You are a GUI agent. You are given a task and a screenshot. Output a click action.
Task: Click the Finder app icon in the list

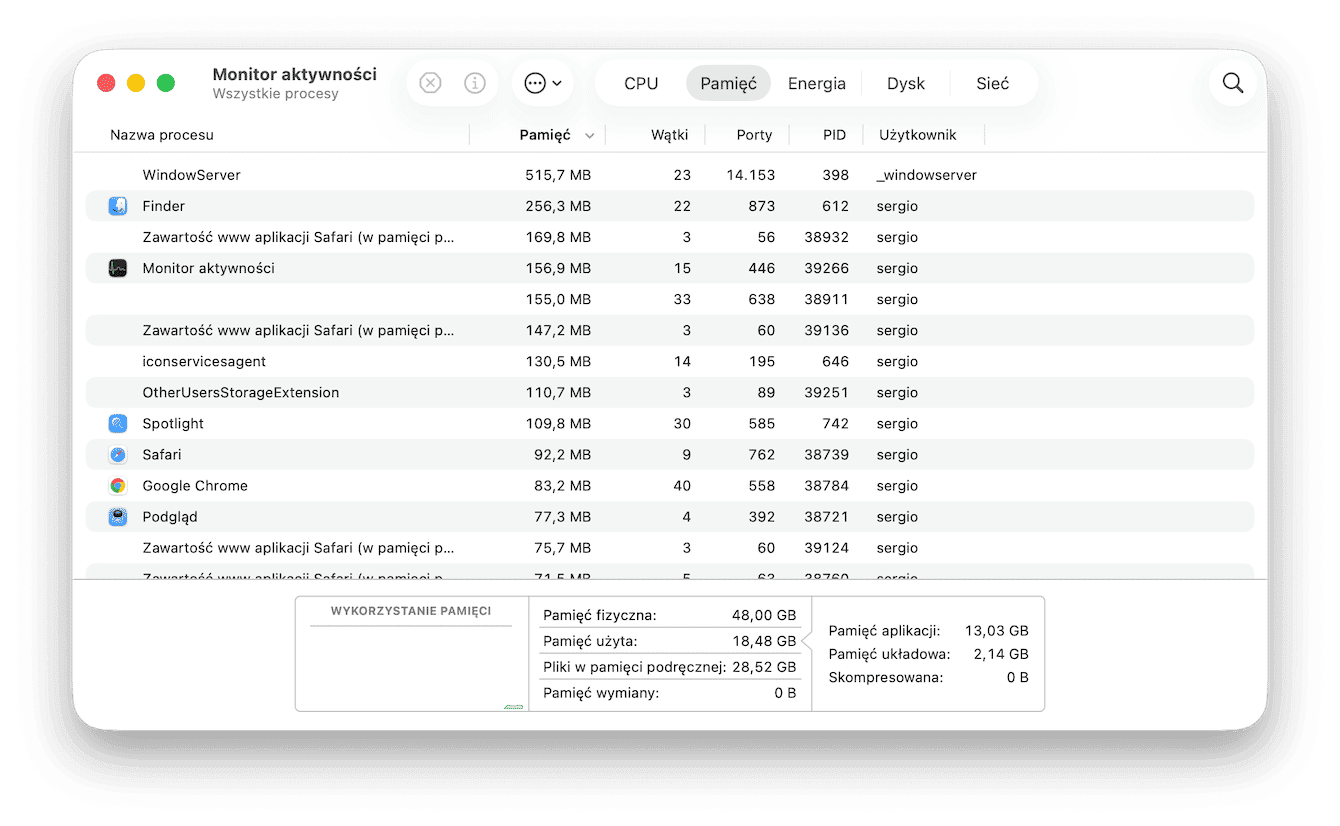pyautogui.click(x=118, y=206)
